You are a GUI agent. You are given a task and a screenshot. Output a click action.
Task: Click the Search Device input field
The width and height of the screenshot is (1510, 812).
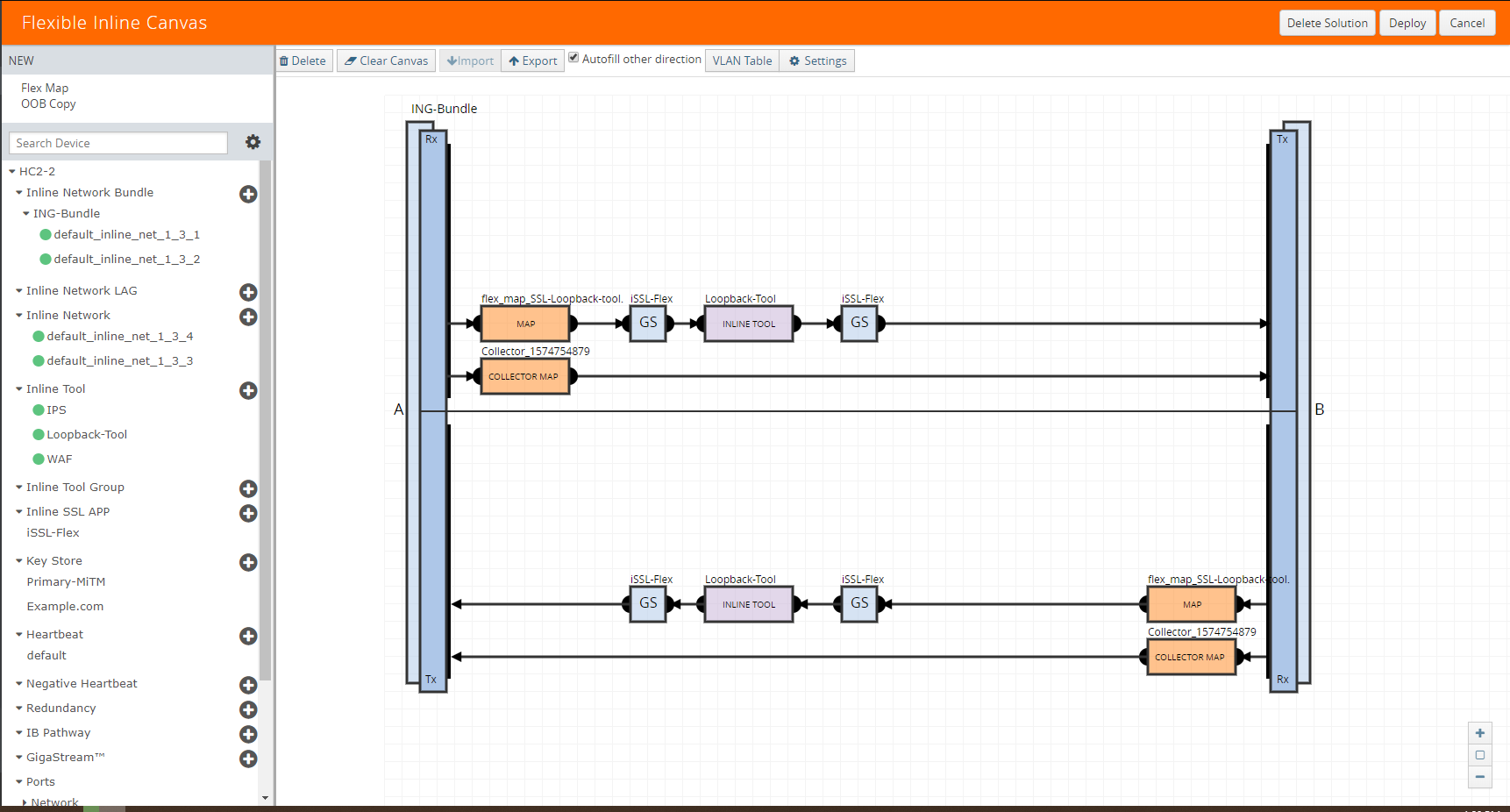tap(118, 143)
